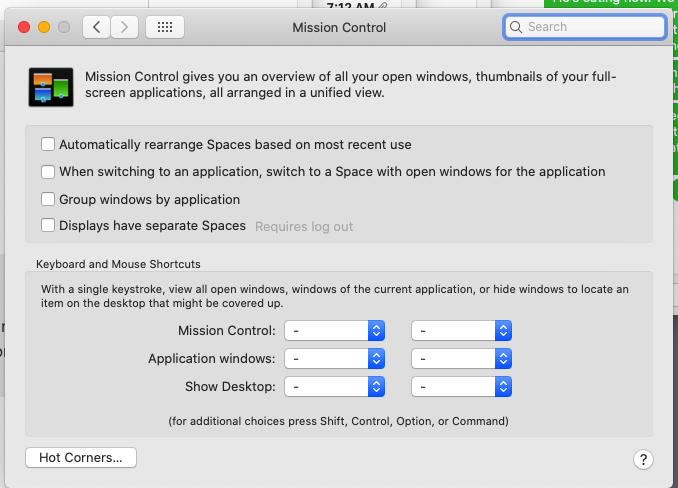Click the 'With a single keystroke' description
The width and height of the screenshot is (678, 488).
[335, 296]
